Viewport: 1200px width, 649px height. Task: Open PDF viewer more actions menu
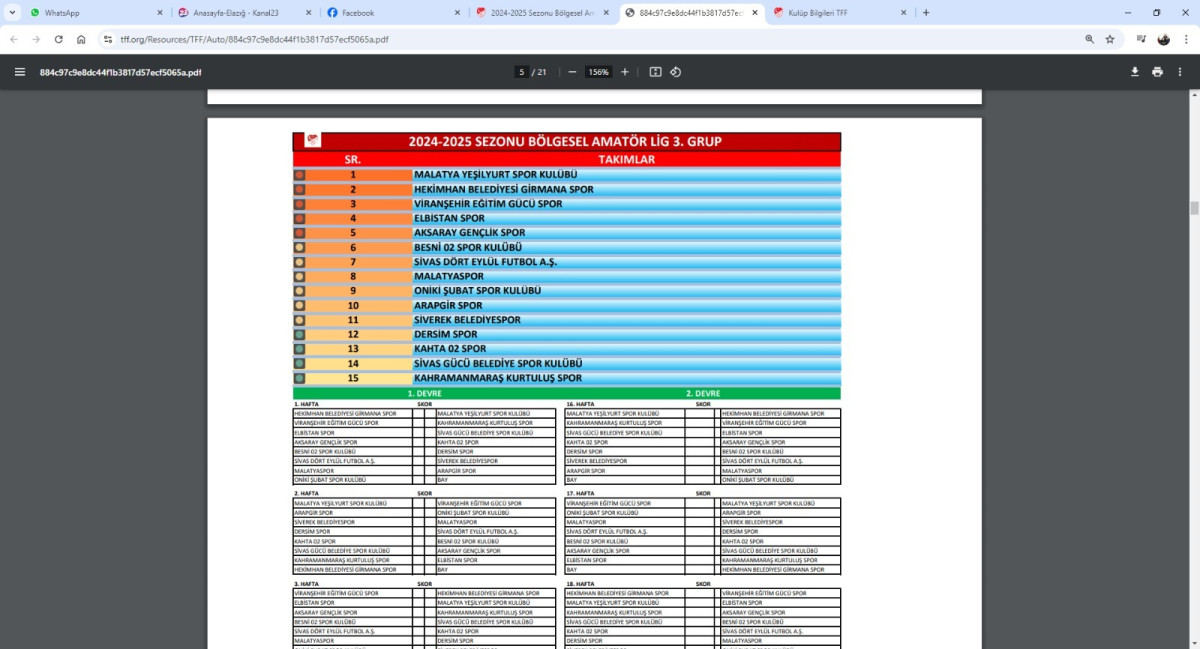coord(1180,72)
